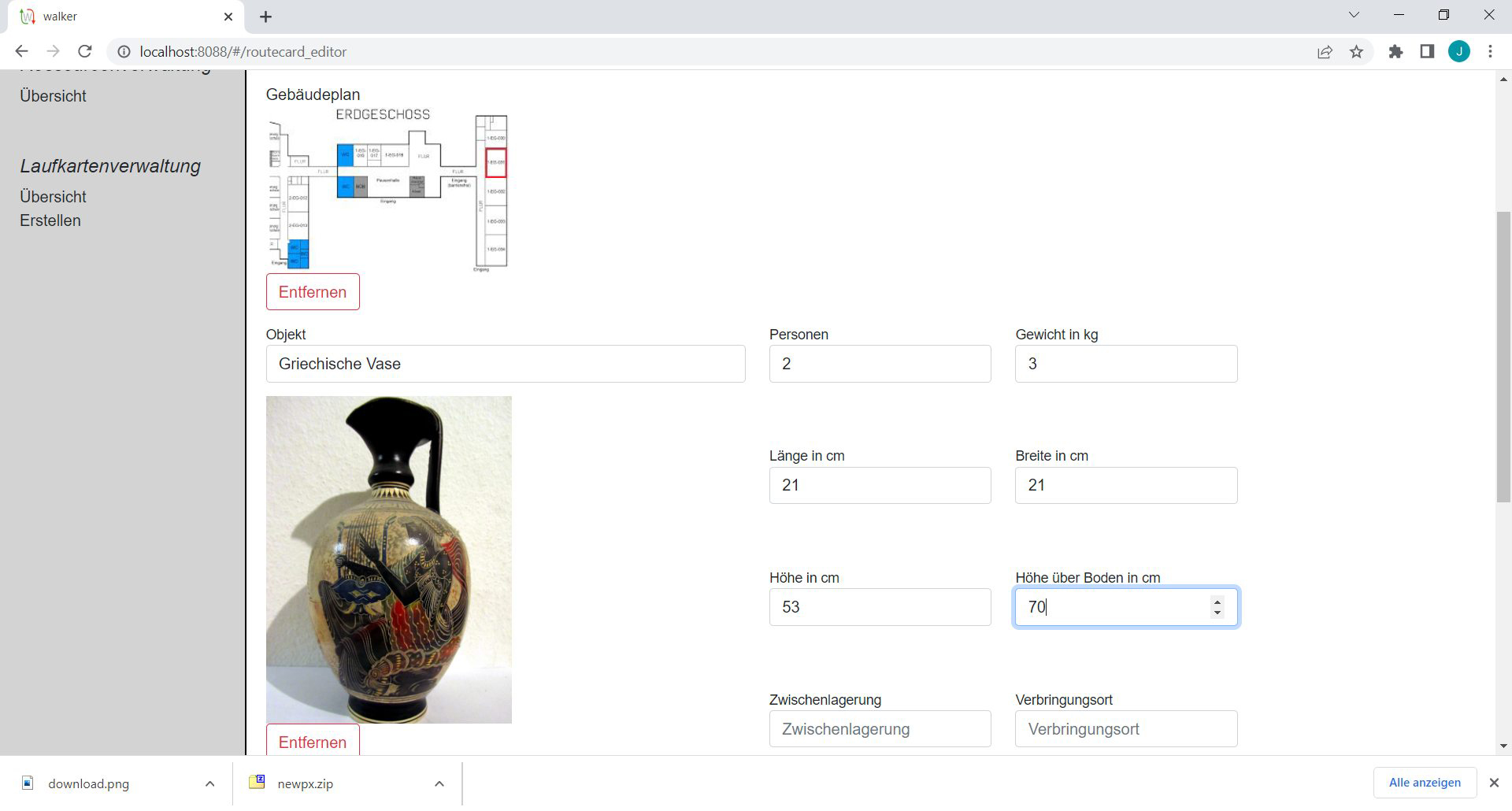Click the Objekt field with Griechische Vase

click(x=506, y=364)
